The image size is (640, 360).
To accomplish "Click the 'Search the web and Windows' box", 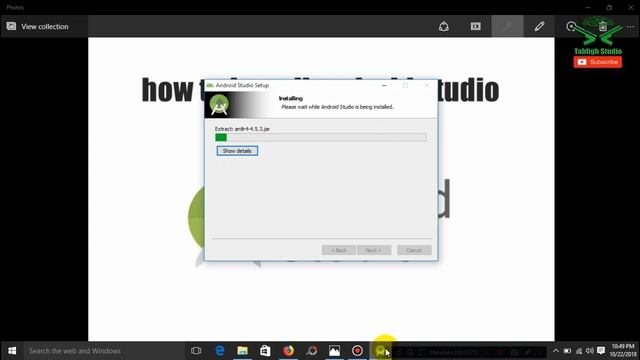I will tap(104, 351).
